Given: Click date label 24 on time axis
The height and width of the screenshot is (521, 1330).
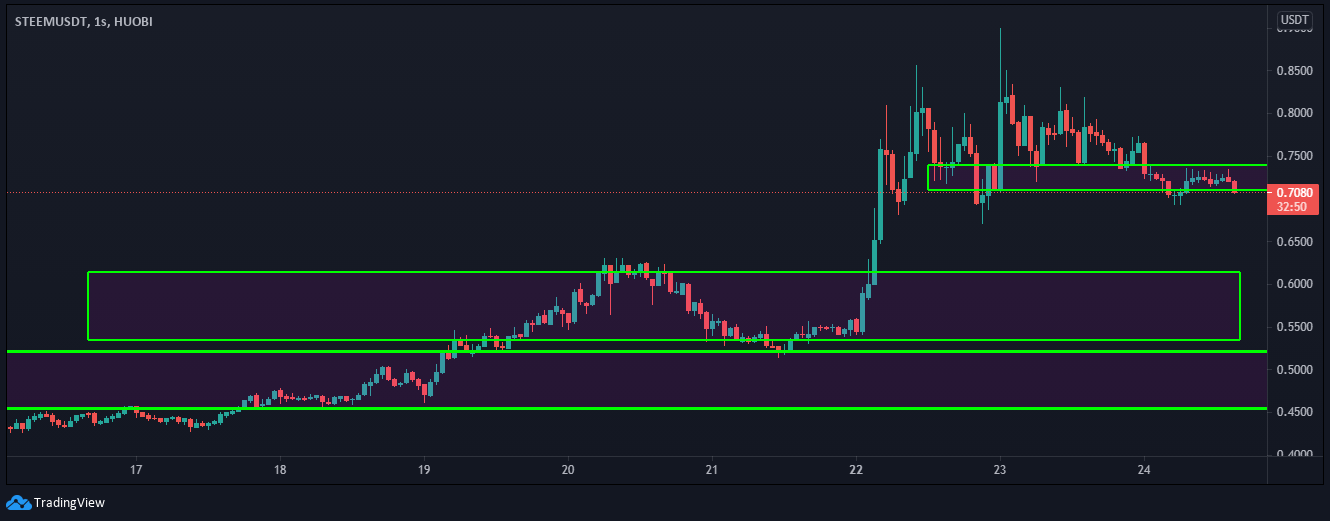Looking at the screenshot, I should pyautogui.click(x=1144, y=469).
